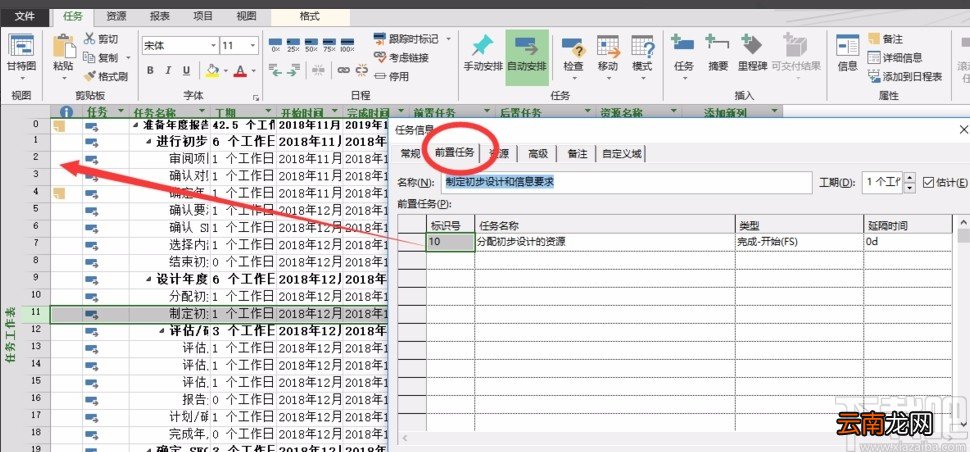This screenshot has width=970, height=452.
Task: Open the font size 11 dropdown
Action: (x=253, y=45)
